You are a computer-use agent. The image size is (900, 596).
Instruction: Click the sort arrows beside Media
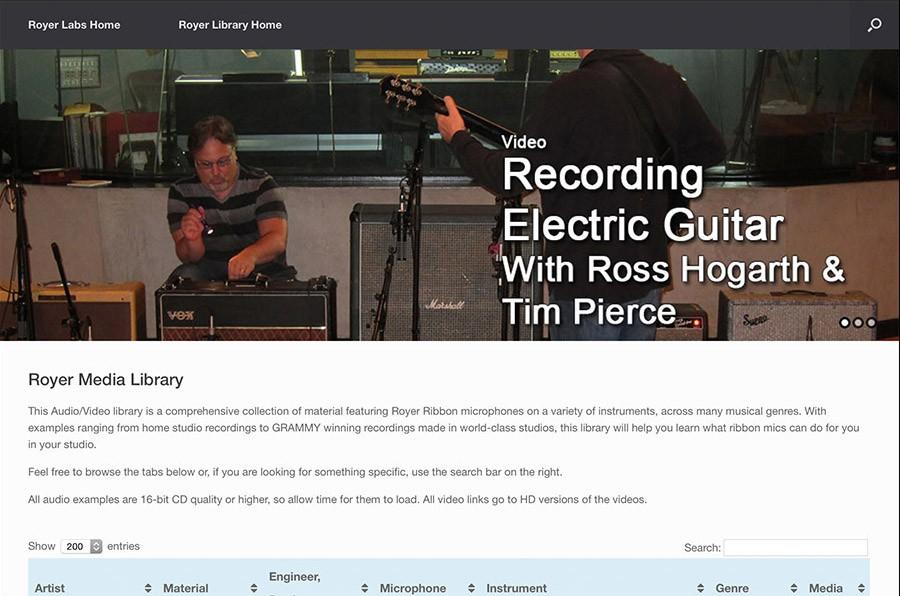(x=861, y=588)
